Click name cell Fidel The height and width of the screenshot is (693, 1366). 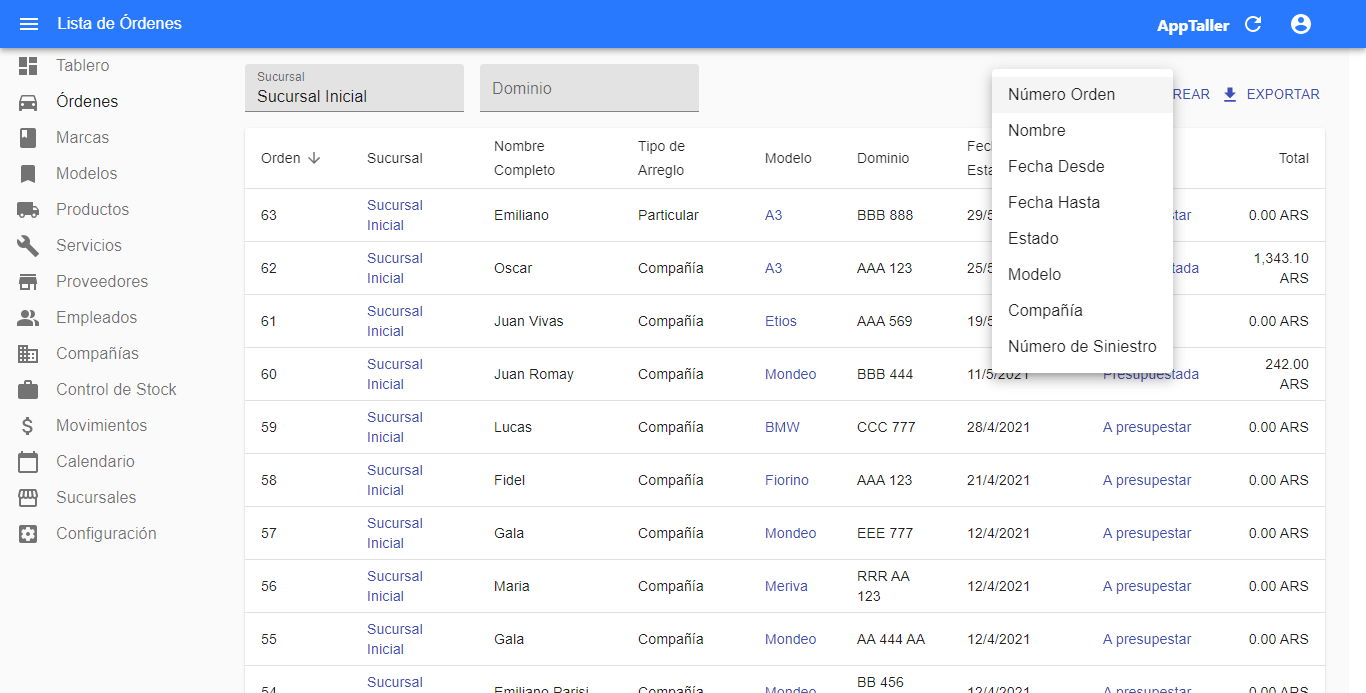click(509, 480)
